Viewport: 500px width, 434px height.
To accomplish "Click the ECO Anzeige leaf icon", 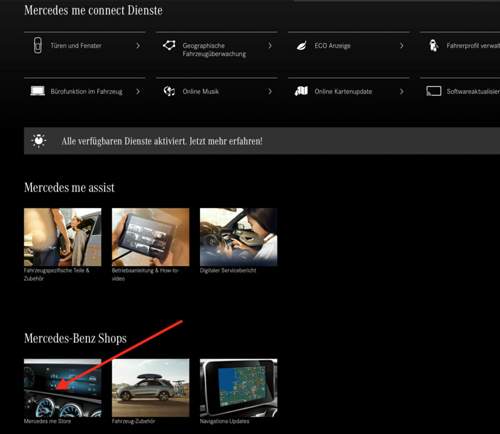I will [301, 46].
